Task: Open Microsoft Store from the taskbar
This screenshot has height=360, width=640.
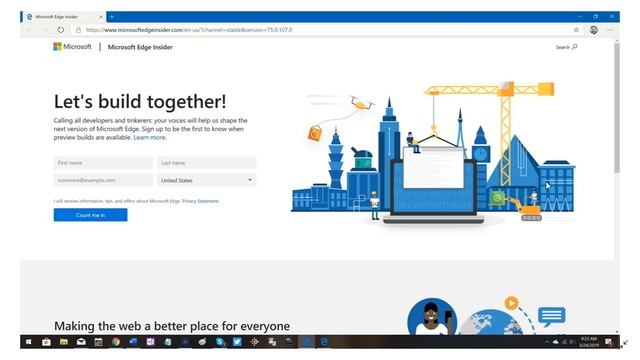Action: [46, 342]
